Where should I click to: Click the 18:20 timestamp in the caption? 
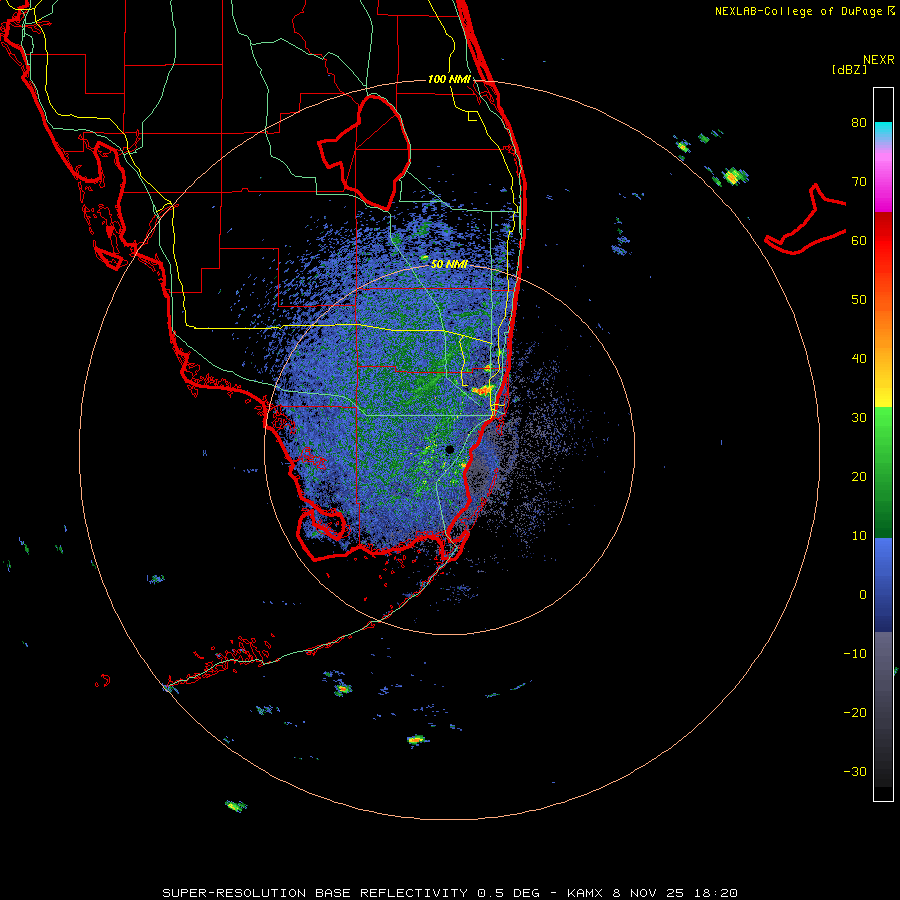pos(715,893)
